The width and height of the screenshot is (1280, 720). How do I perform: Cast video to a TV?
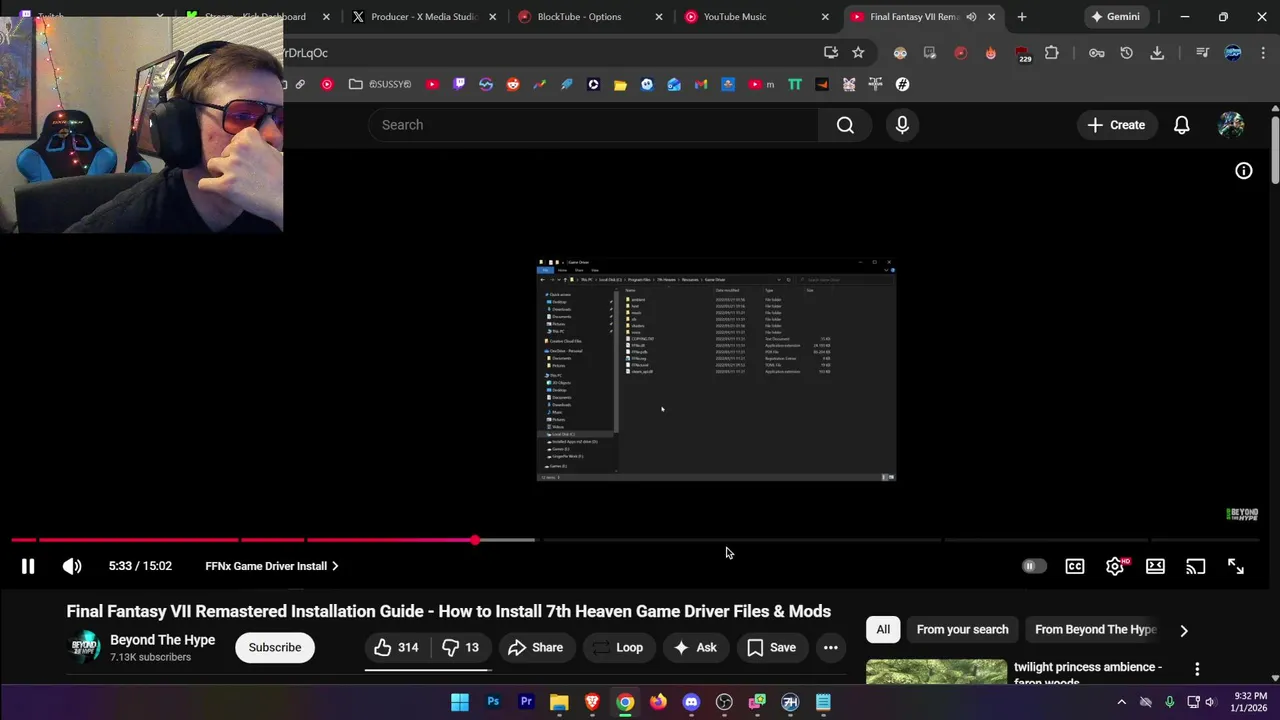[x=1195, y=566]
